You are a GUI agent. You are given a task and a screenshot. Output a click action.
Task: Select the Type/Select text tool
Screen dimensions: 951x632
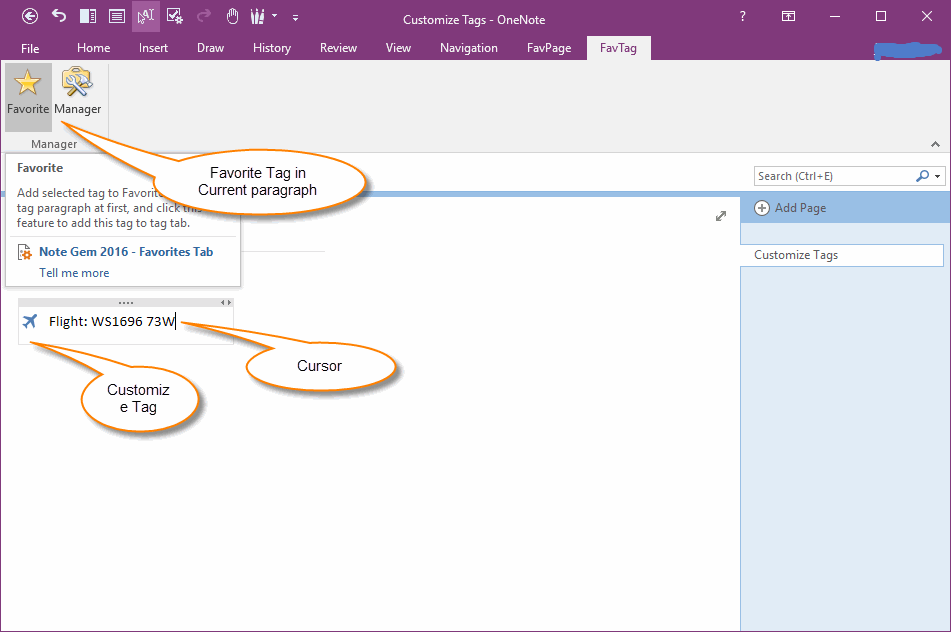pyautogui.click(x=146, y=16)
